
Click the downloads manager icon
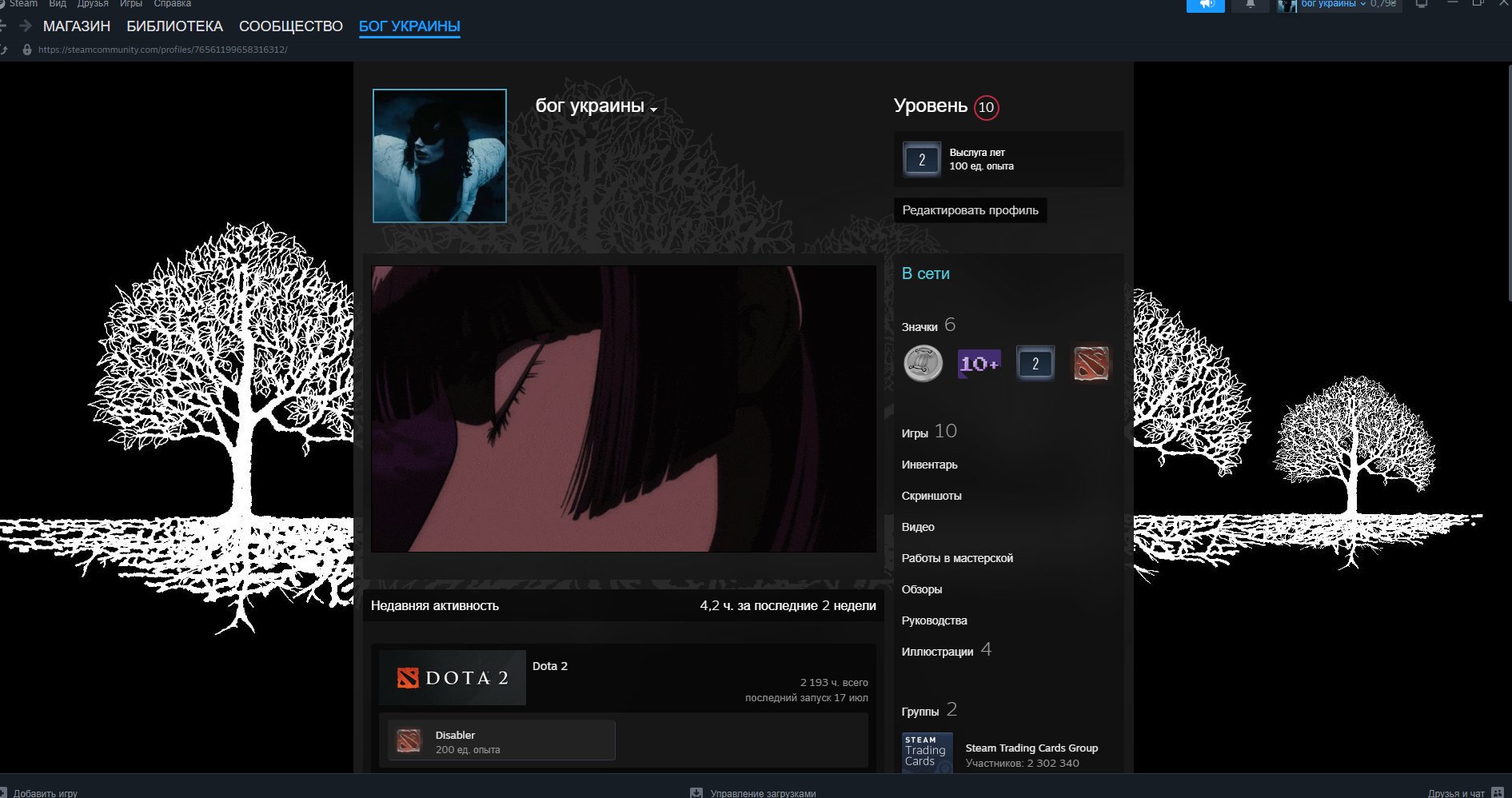696,793
